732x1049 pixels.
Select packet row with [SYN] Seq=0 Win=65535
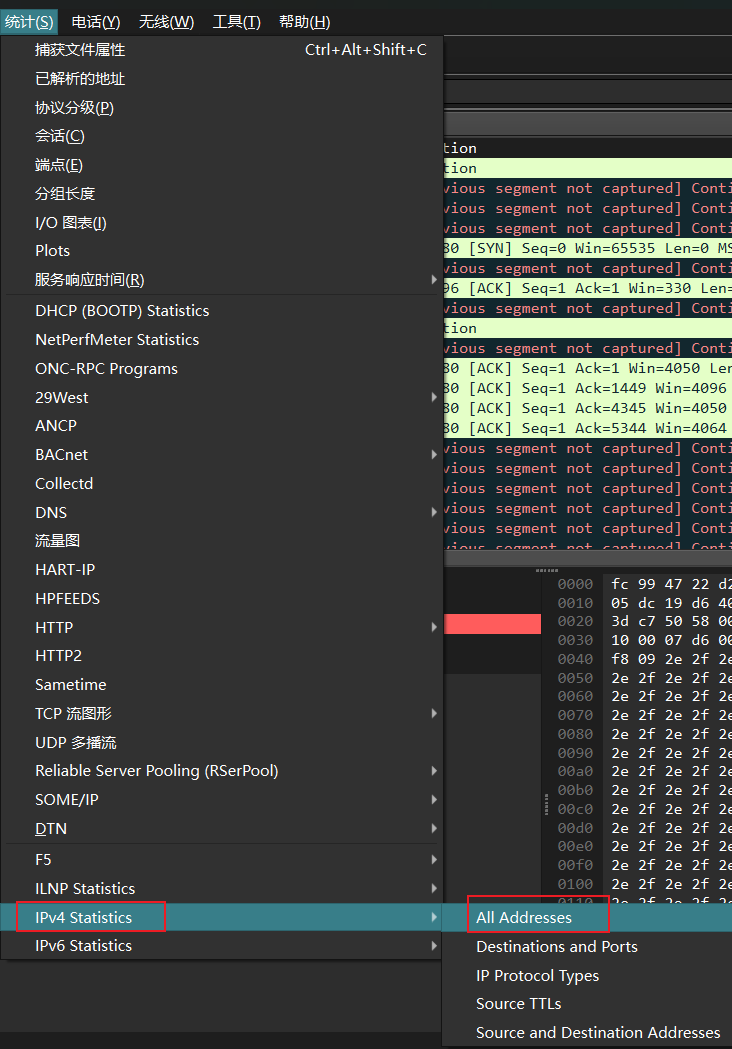pos(587,248)
